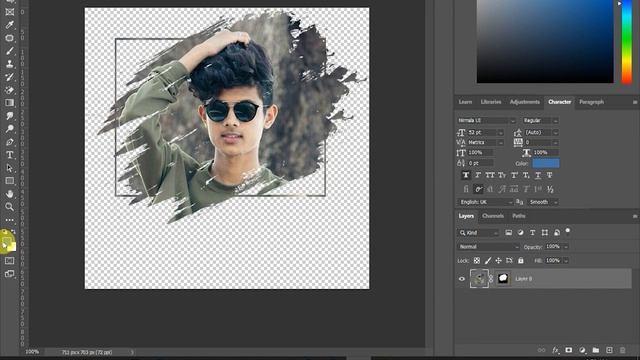Toggle Faux Italic in the Character panel

pos(478,175)
